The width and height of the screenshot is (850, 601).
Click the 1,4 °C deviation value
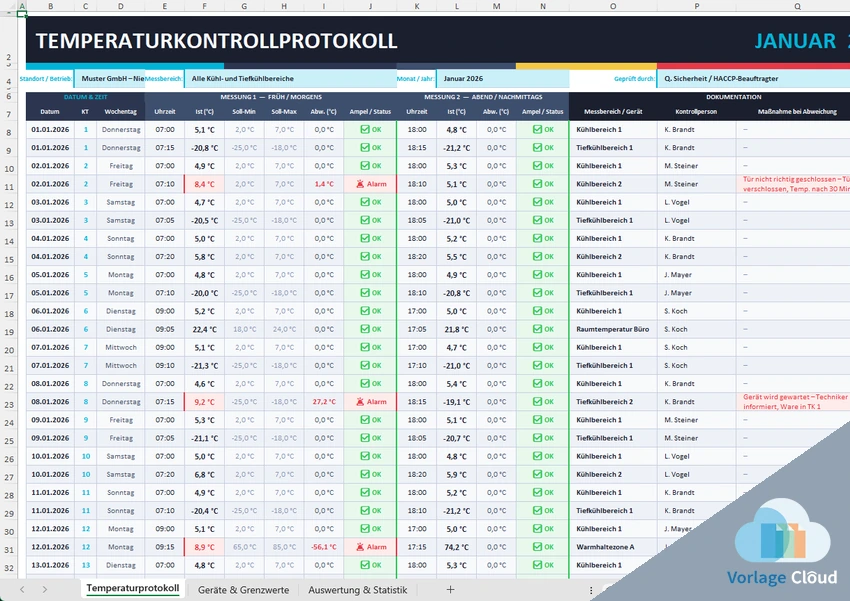pyautogui.click(x=324, y=184)
